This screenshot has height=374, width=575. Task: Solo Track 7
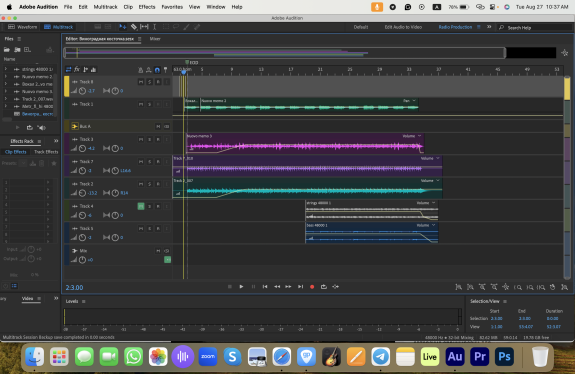point(149,161)
